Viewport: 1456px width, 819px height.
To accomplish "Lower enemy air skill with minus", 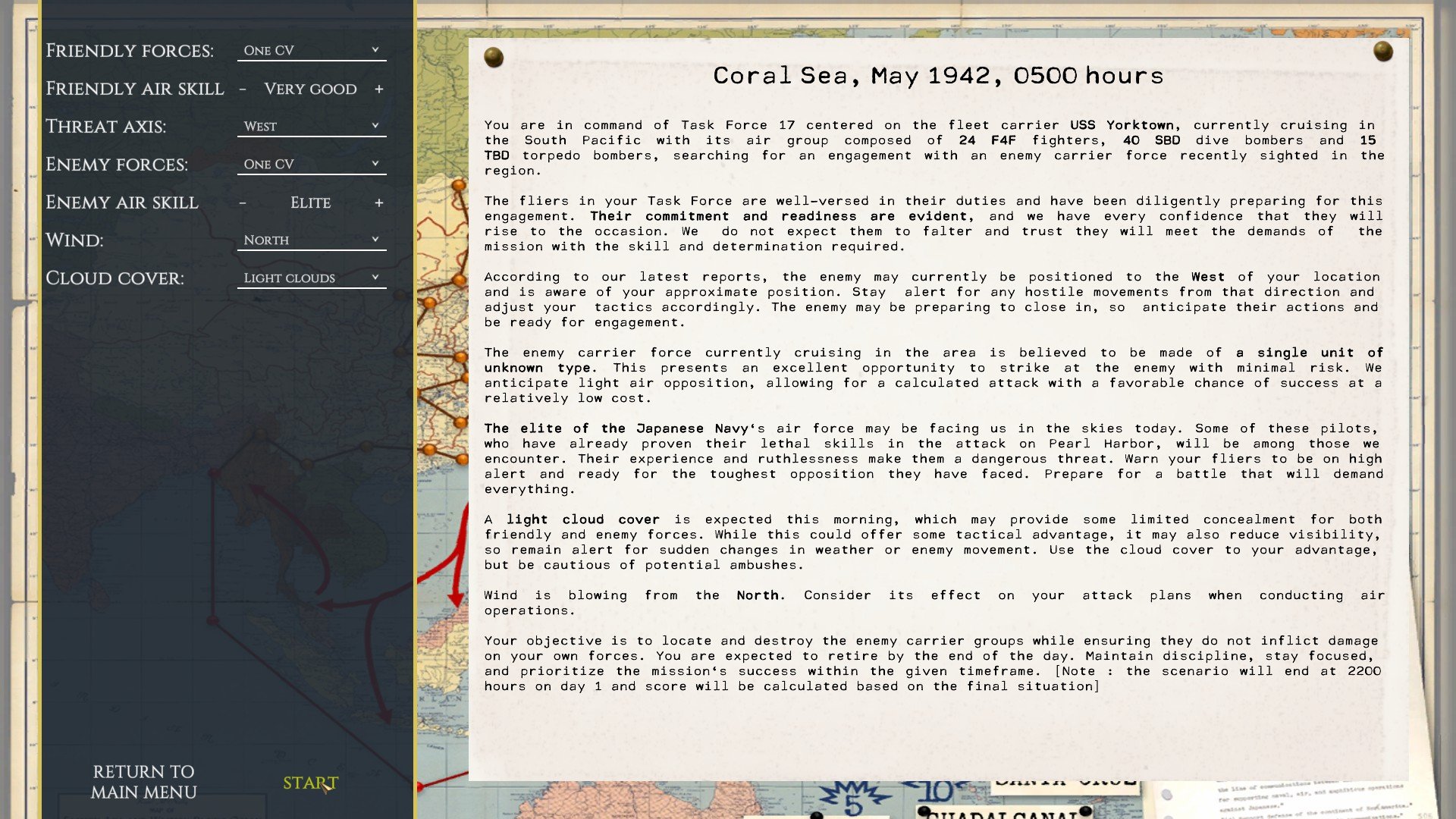I will pyautogui.click(x=243, y=203).
